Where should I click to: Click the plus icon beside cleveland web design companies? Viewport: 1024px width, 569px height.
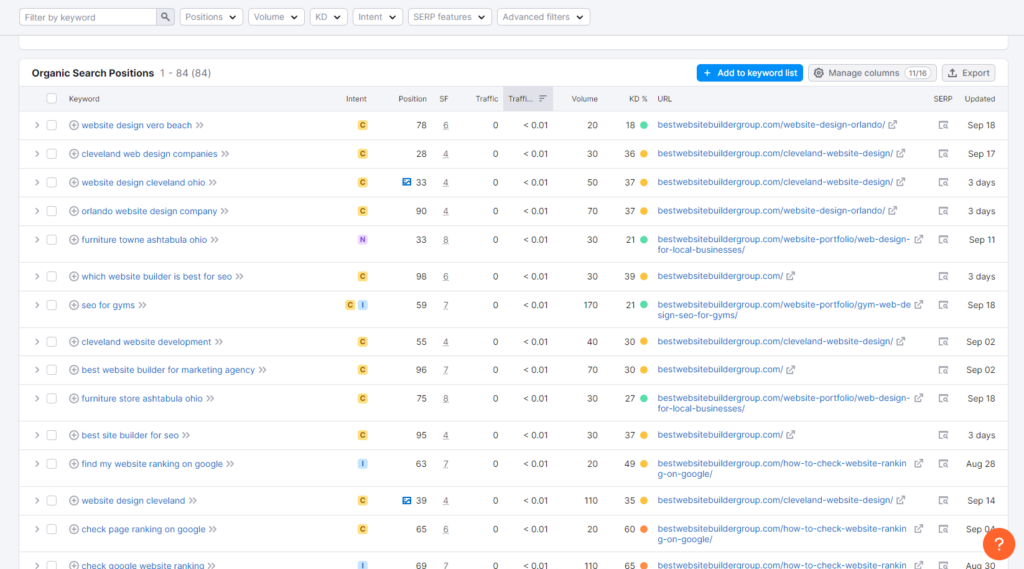pyautogui.click(x=74, y=154)
